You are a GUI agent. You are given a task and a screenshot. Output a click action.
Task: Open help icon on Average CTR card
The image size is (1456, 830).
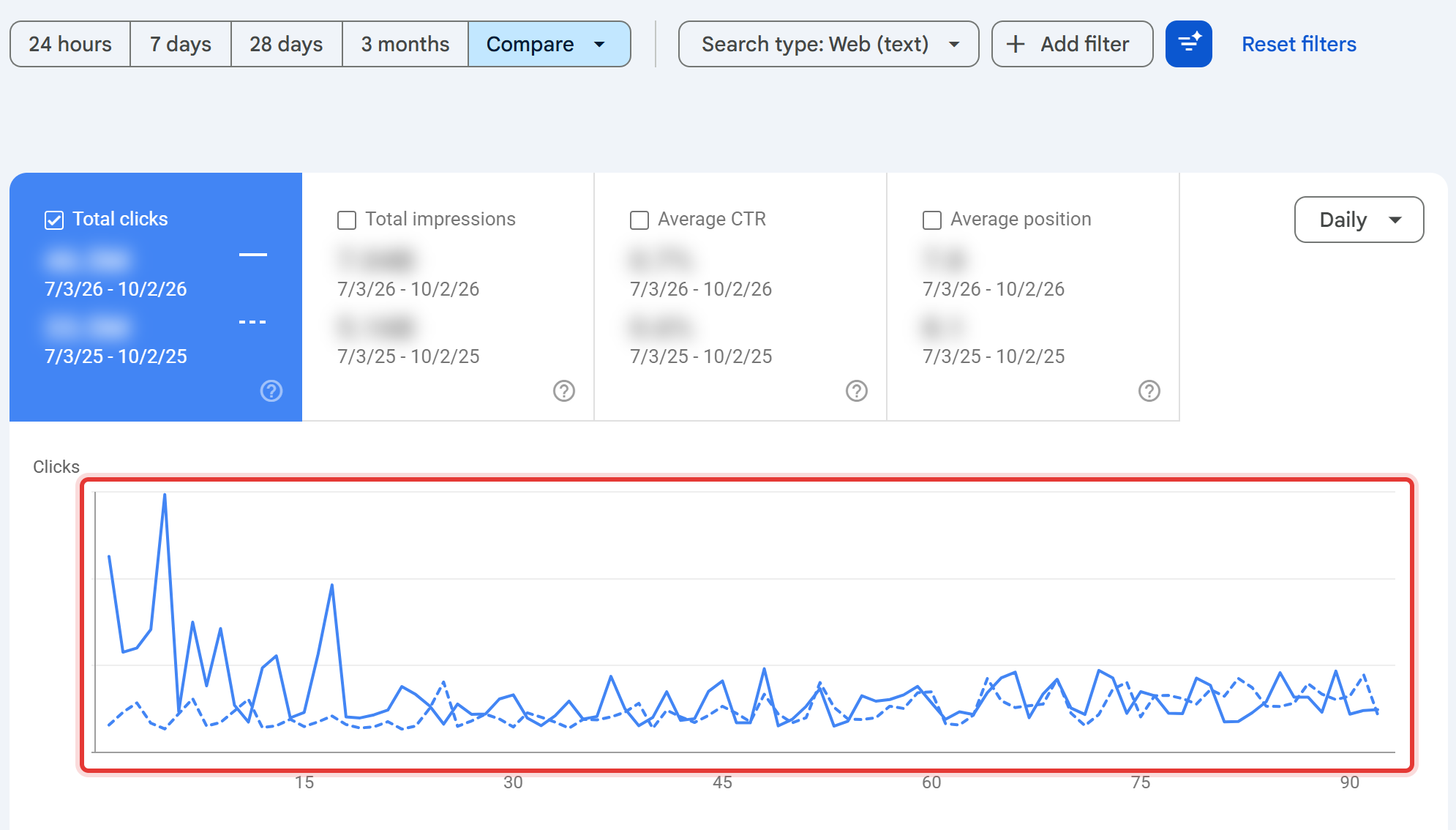click(857, 391)
